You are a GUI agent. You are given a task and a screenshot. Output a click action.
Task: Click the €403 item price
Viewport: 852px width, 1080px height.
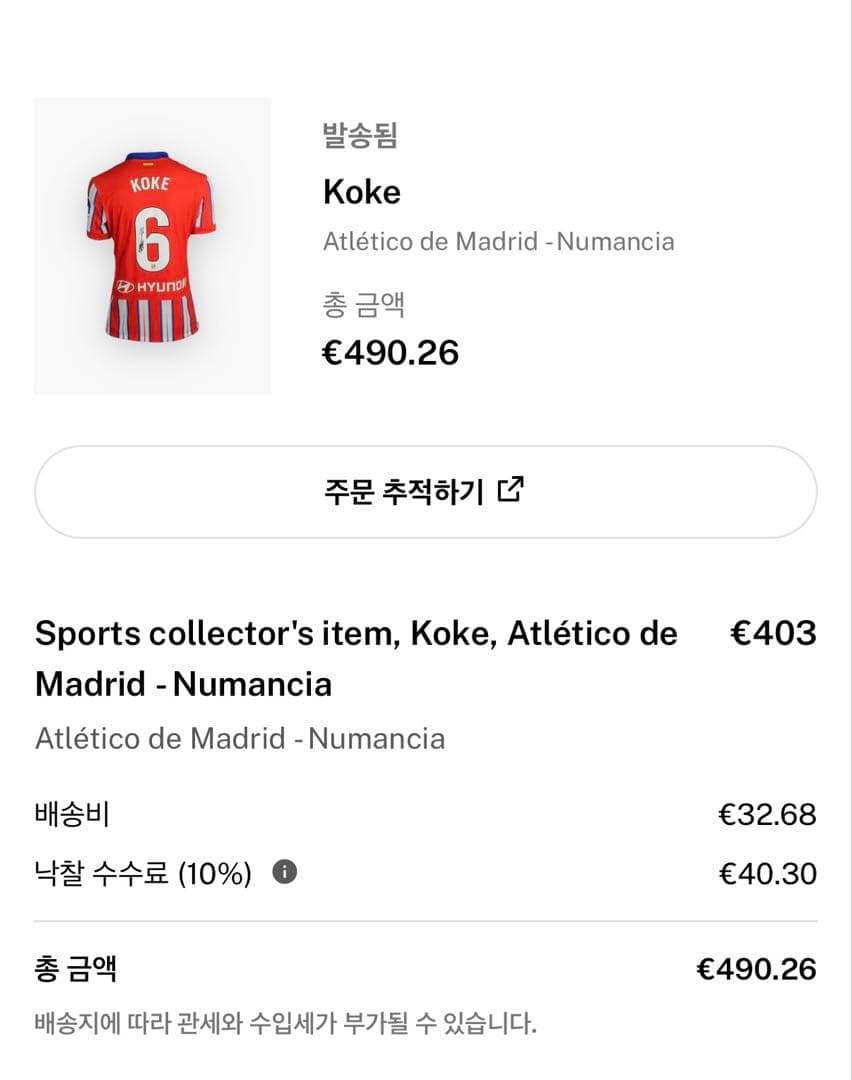click(773, 633)
